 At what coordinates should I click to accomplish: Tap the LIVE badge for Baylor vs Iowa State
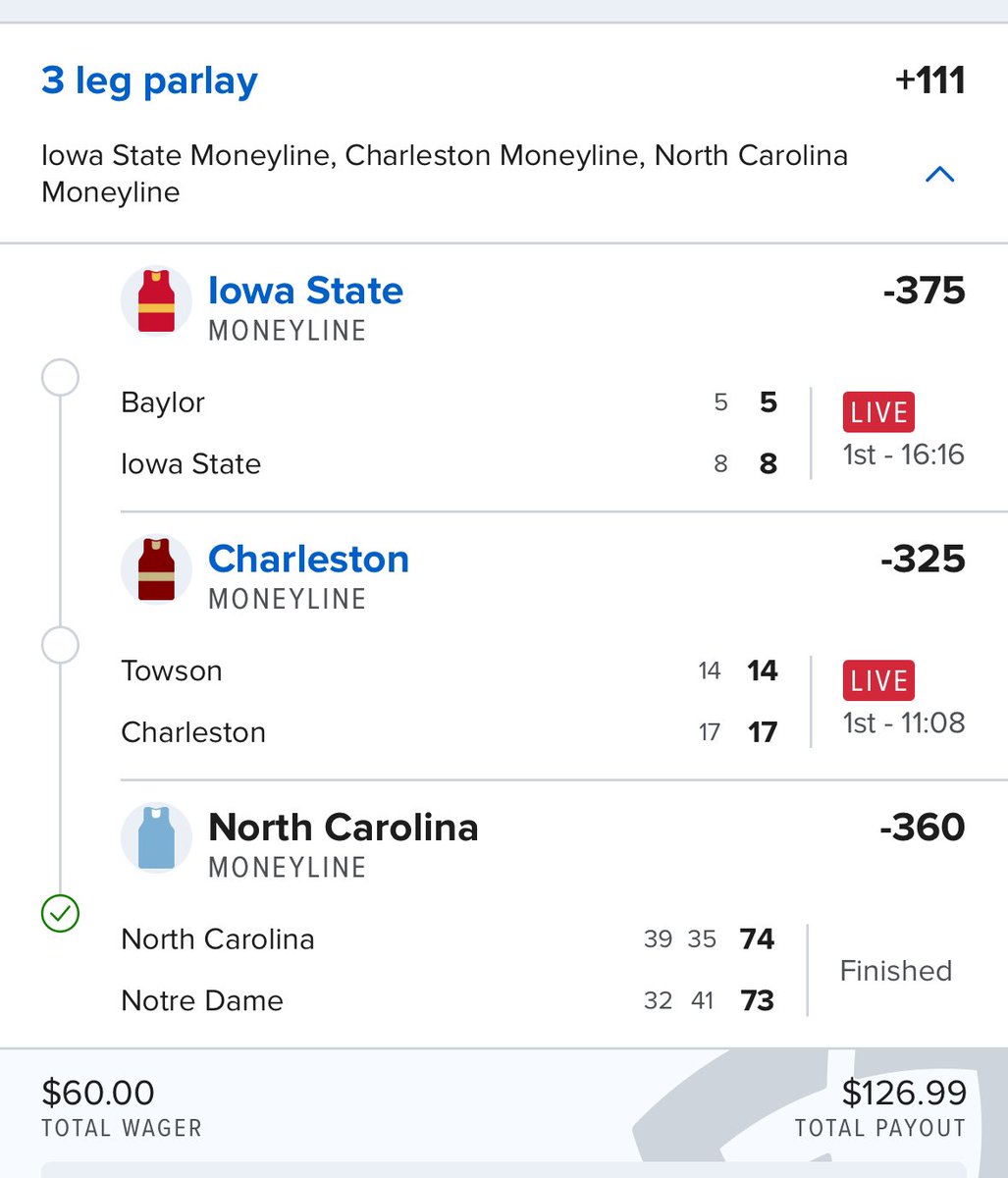(x=878, y=412)
